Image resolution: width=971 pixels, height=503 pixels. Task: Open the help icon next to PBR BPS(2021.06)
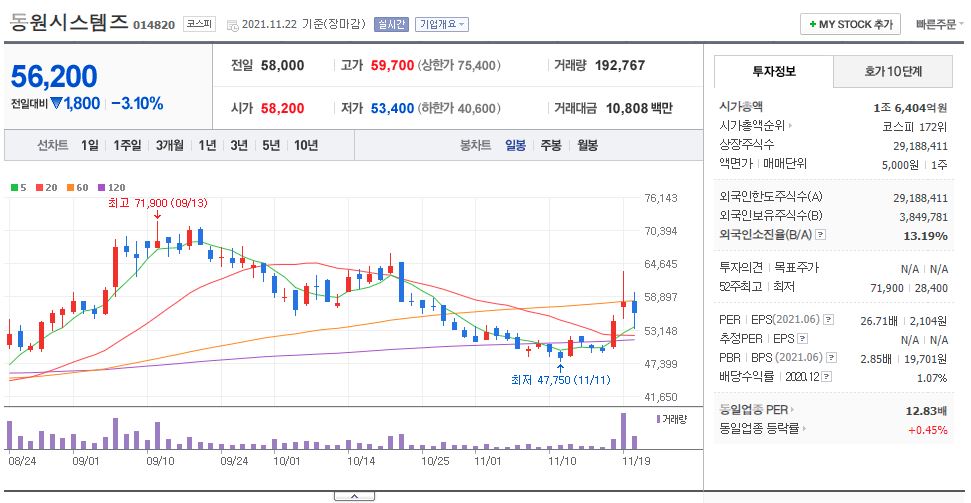click(832, 357)
